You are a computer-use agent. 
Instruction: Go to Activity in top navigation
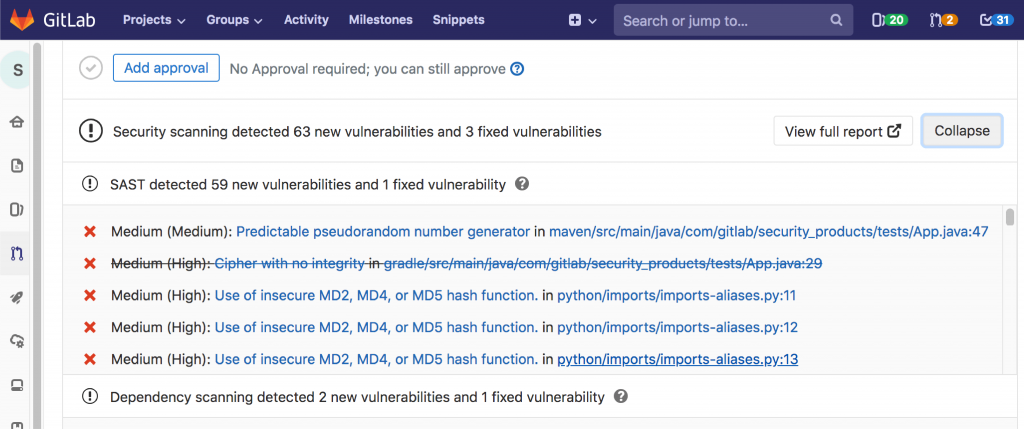pyautogui.click(x=306, y=20)
